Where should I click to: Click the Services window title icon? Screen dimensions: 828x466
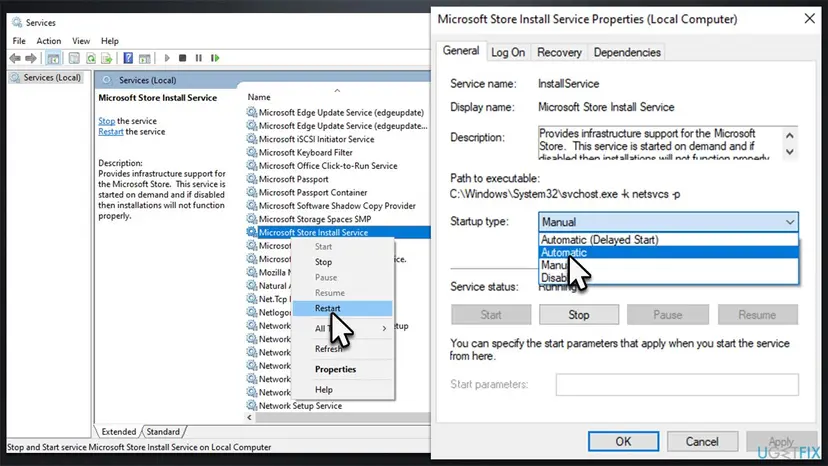[x=17, y=22]
